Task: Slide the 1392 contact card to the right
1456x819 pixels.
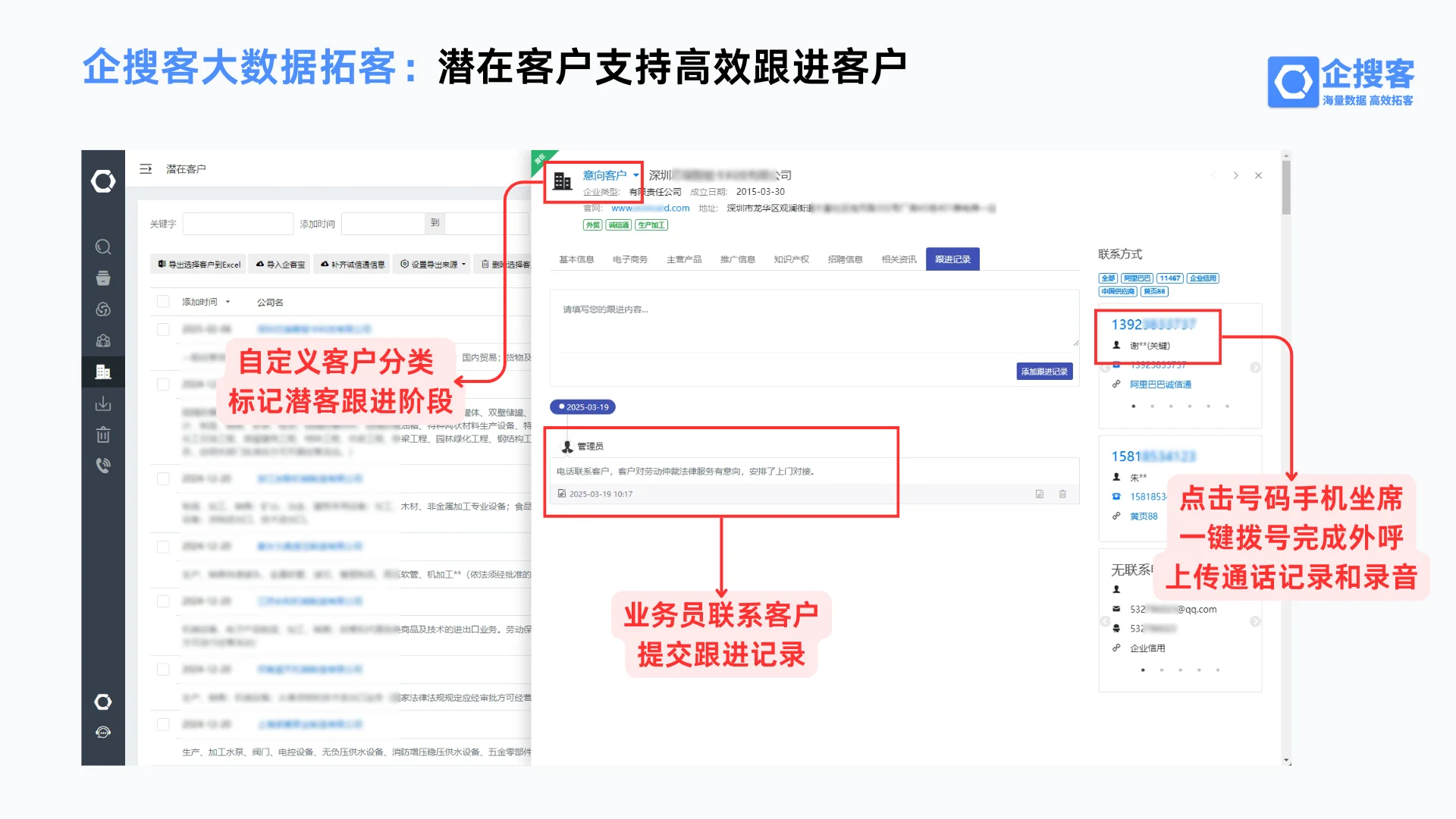Action: tap(1255, 368)
